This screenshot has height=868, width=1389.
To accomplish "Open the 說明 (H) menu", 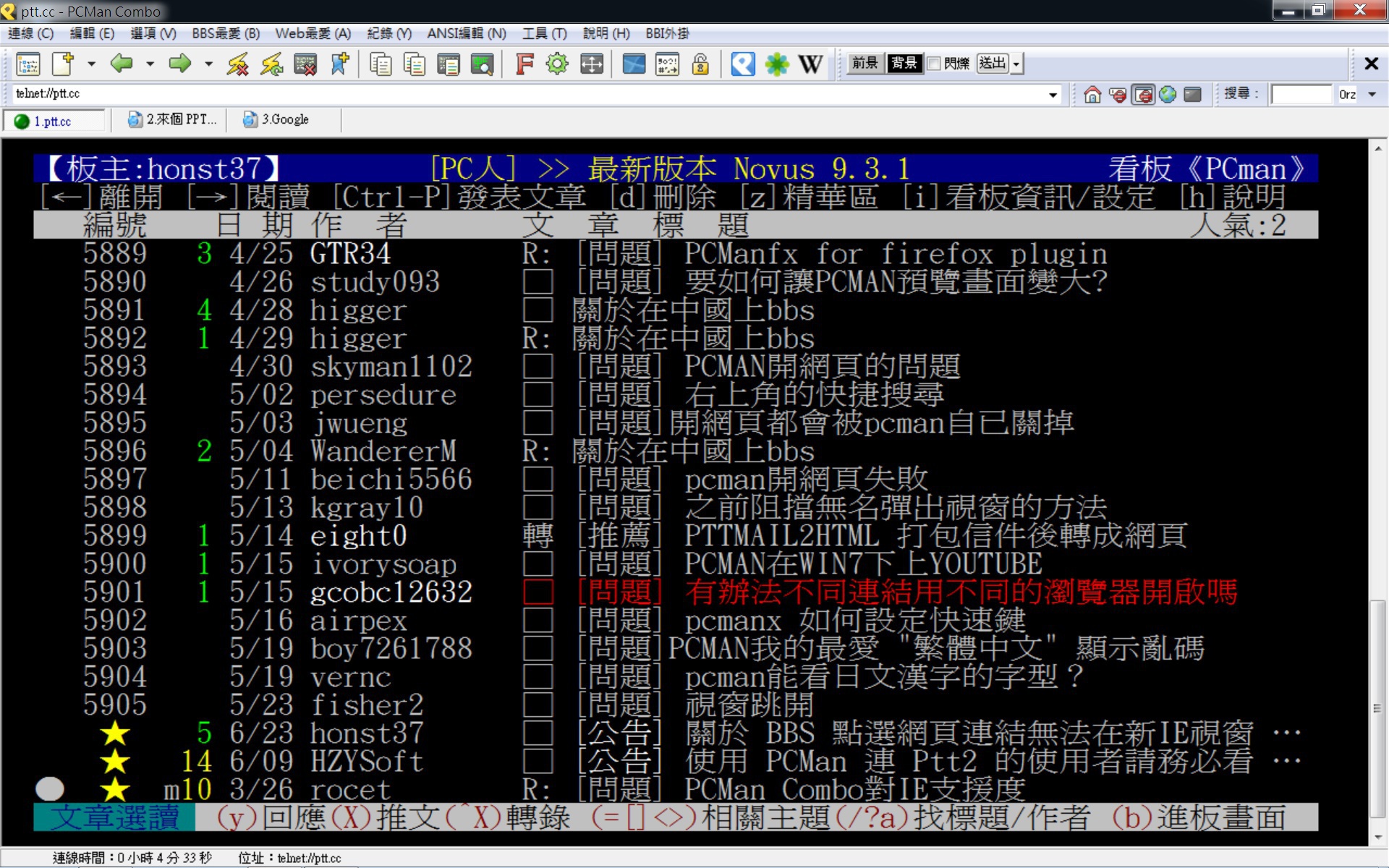I will point(606,33).
